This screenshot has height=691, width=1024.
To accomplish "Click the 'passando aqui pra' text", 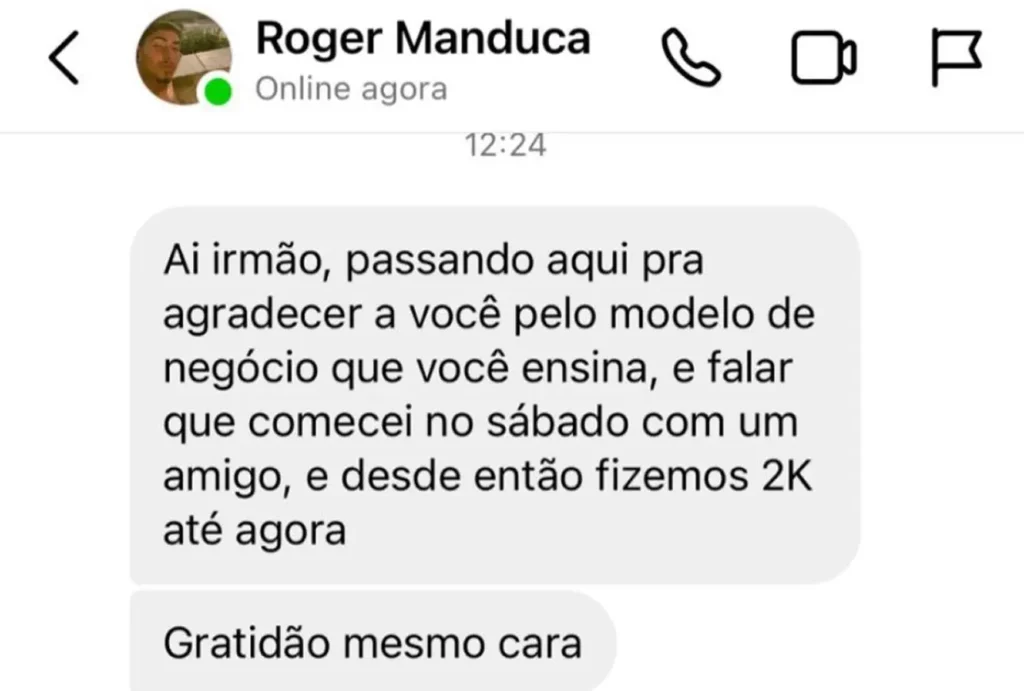I will 524,261.
